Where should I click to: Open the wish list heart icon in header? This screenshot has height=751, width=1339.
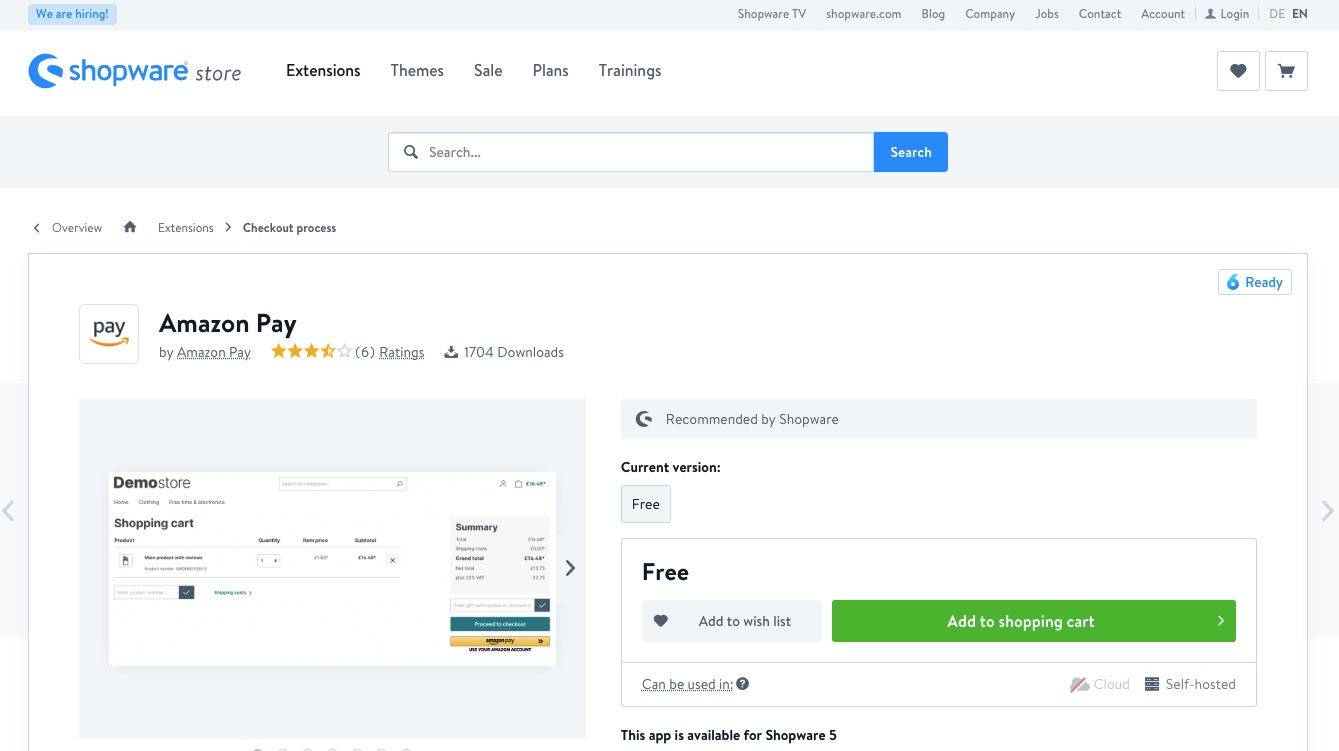(x=1238, y=71)
